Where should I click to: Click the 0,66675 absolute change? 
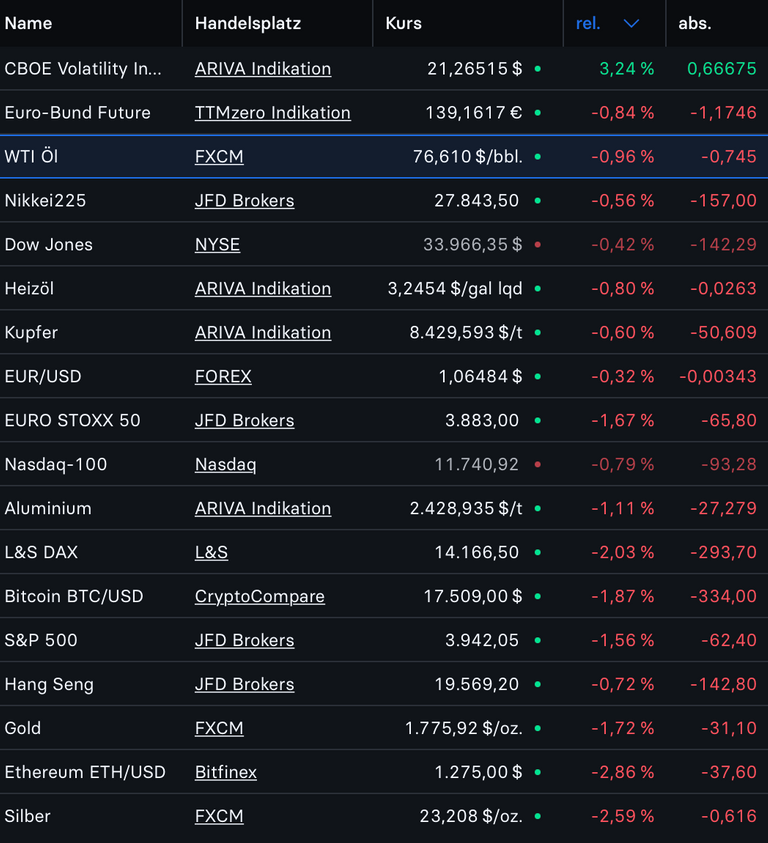[x=722, y=69]
